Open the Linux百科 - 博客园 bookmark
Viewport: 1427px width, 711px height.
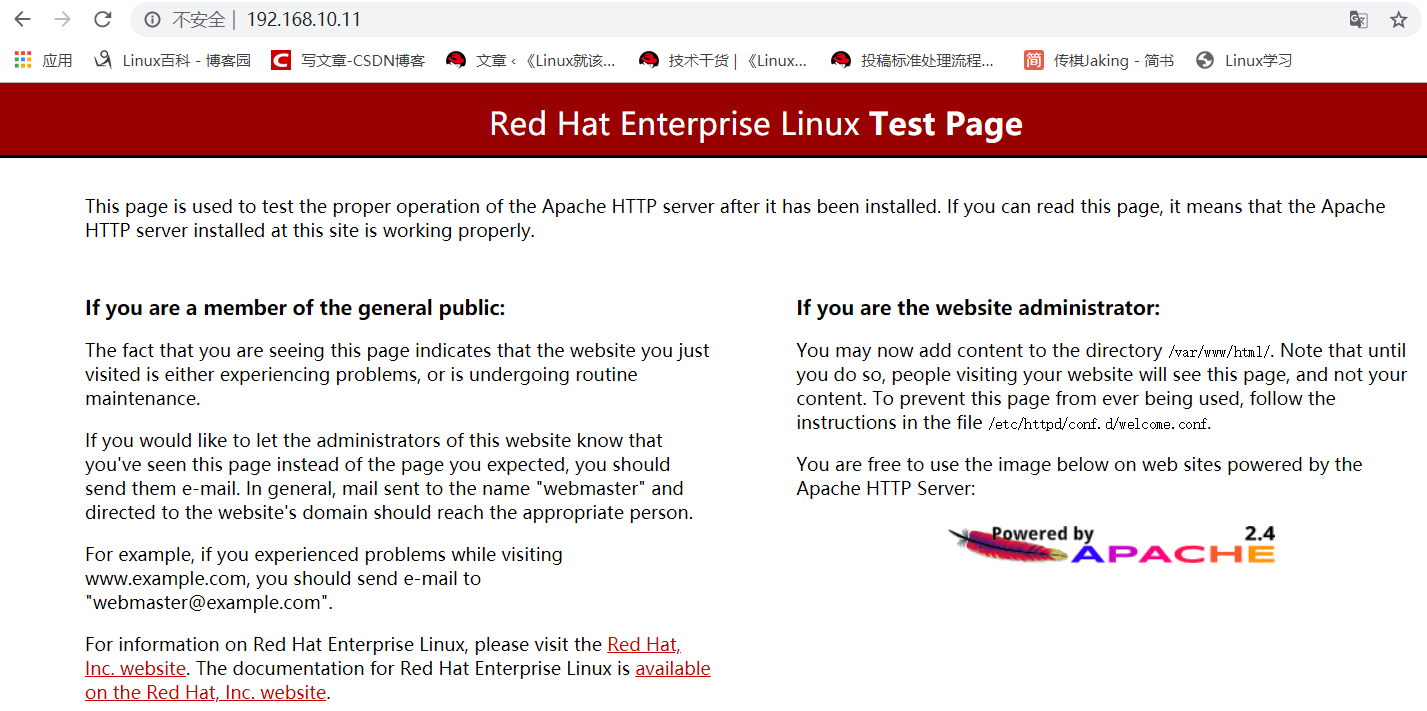(172, 60)
